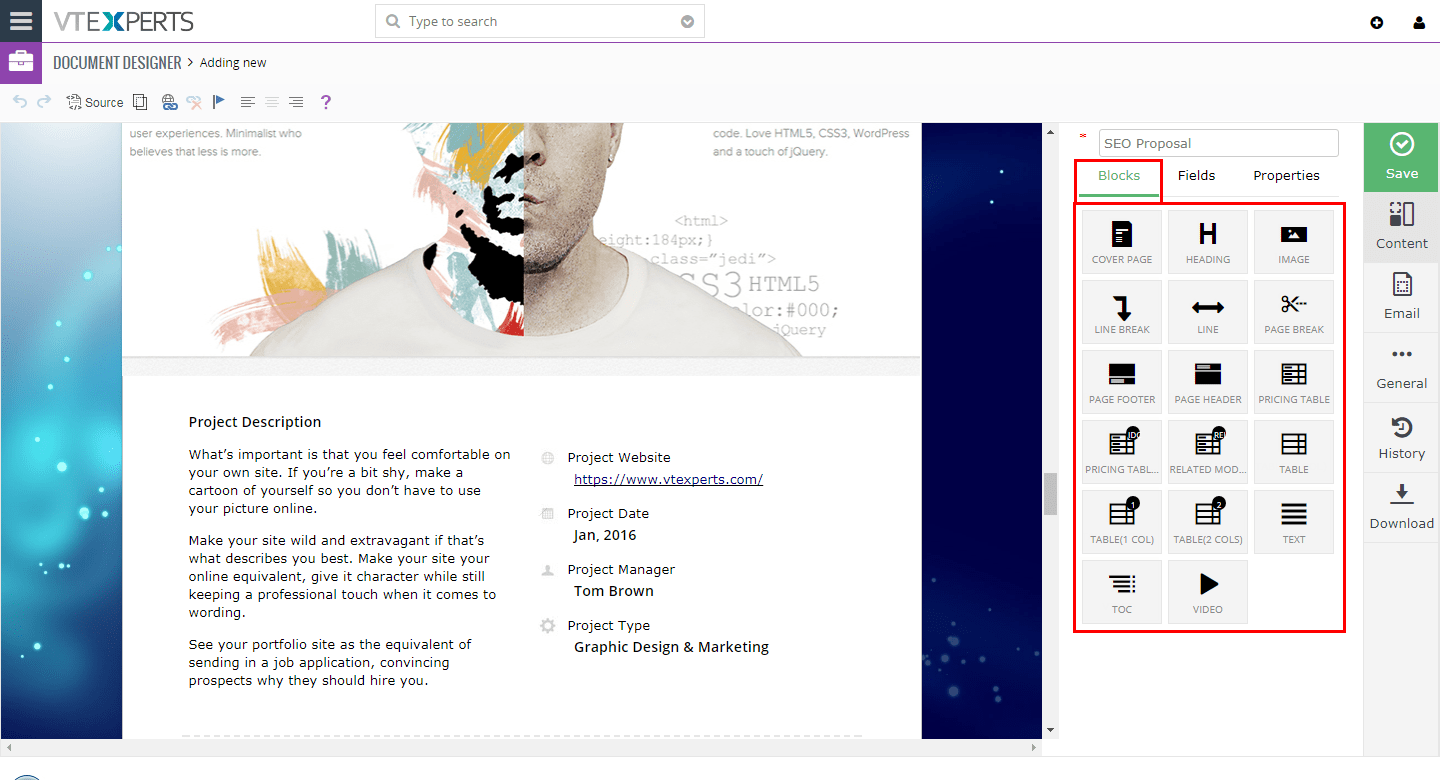Open the vtexperts.com project website link
1440x780 pixels.
point(668,479)
